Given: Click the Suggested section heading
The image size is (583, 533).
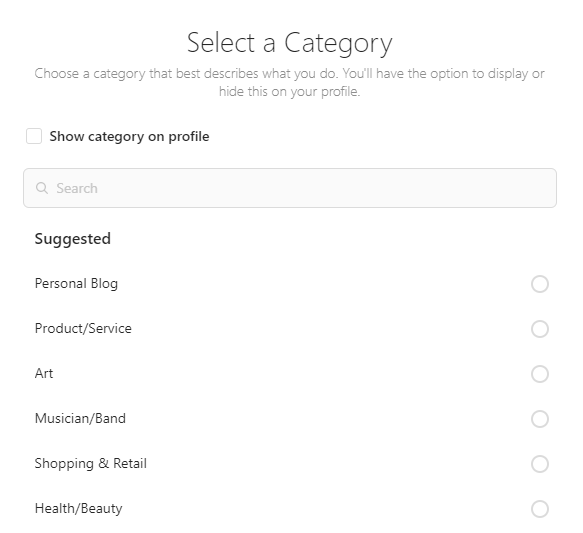Looking at the screenshot, I should pos(73,239).
